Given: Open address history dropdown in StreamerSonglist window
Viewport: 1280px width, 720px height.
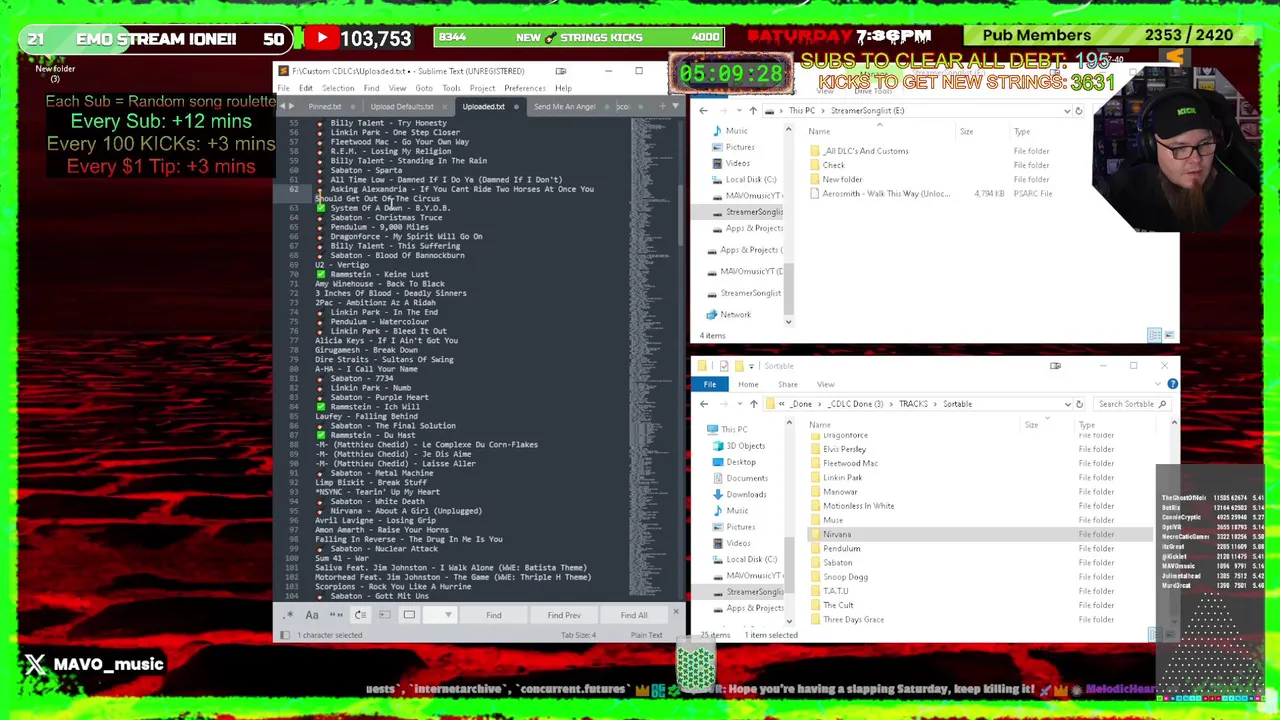Looking at the screenshot, I should [x=1066, y=111].
